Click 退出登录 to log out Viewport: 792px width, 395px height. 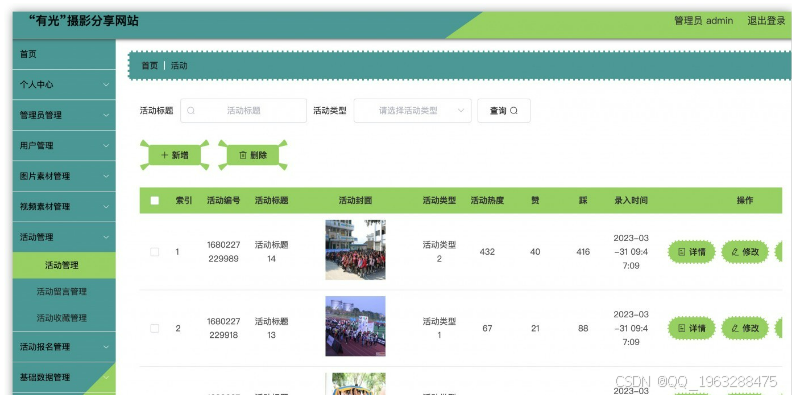[766, 21]
